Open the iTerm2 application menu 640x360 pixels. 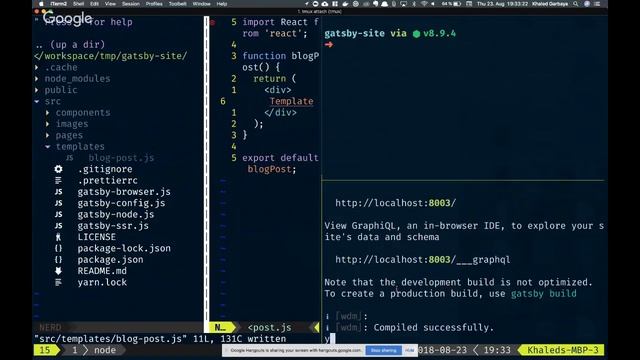click(x=58, y=4)
